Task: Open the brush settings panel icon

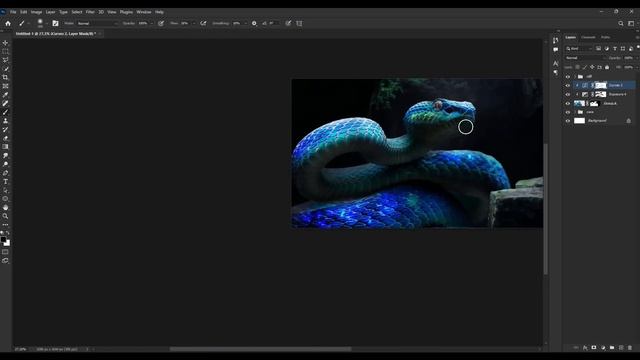Action: [55, 24]
